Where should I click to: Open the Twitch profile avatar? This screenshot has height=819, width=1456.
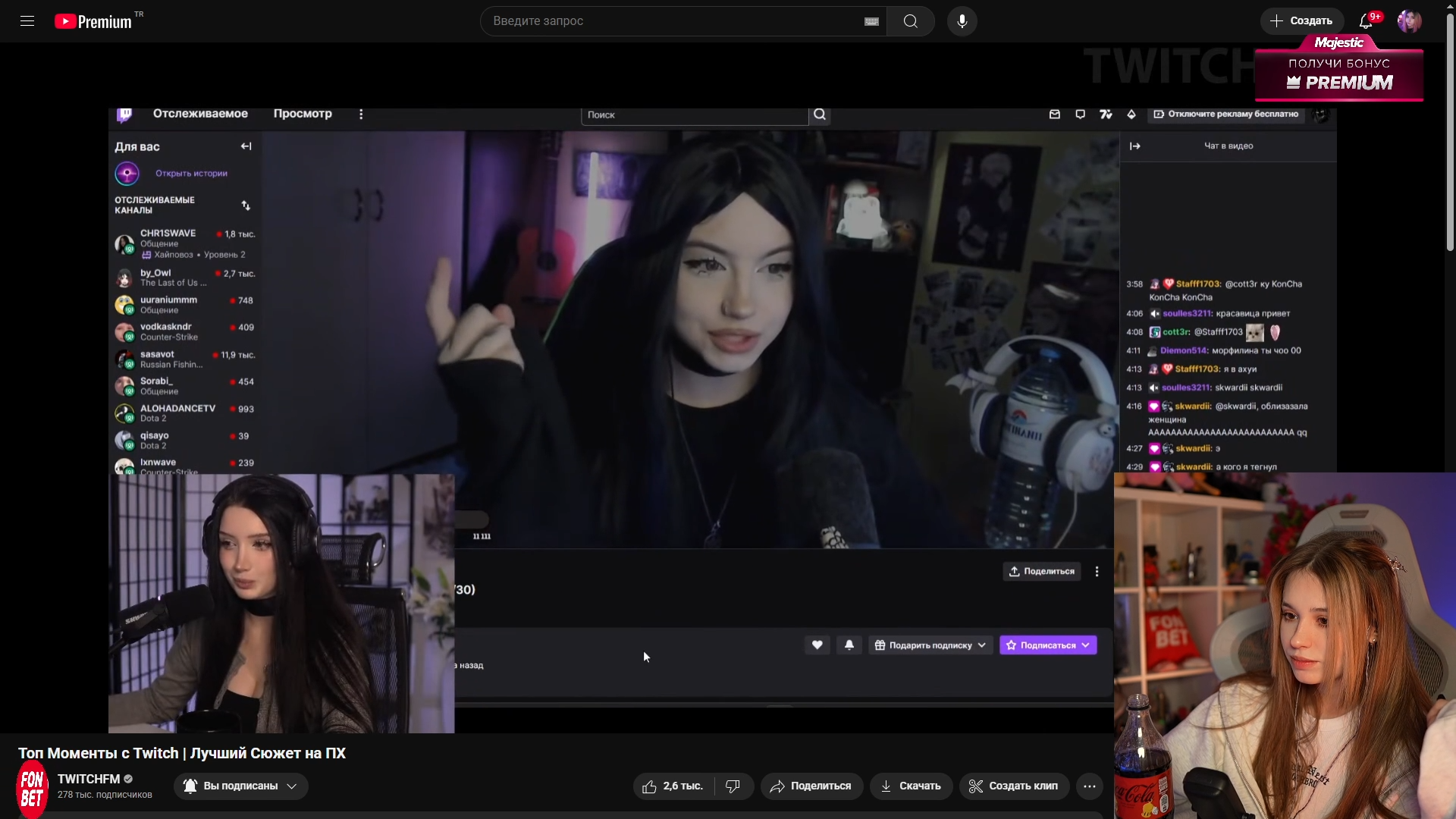(1321, 115)
